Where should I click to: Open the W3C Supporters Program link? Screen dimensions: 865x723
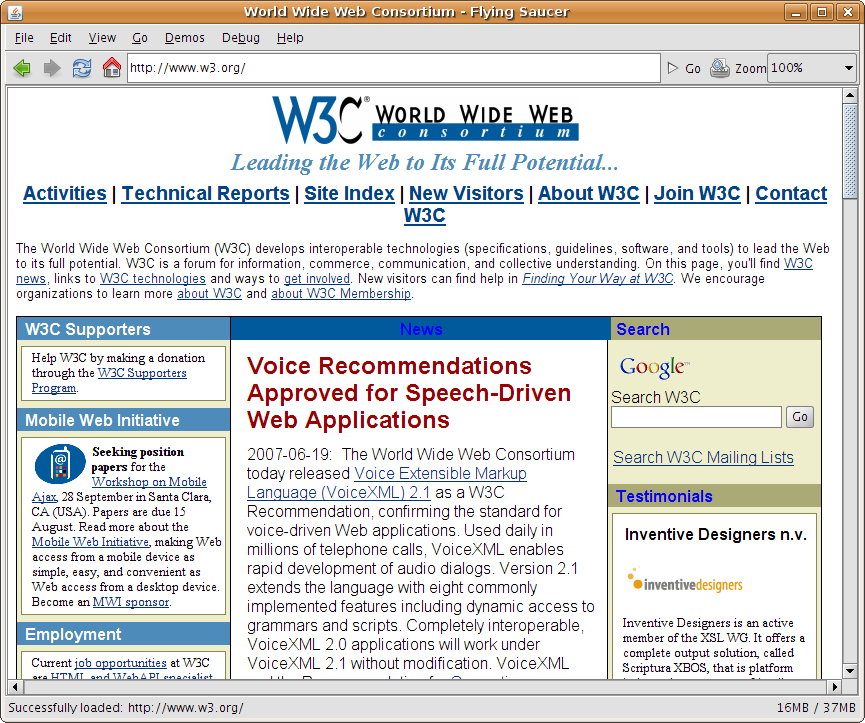coord(142,373)
